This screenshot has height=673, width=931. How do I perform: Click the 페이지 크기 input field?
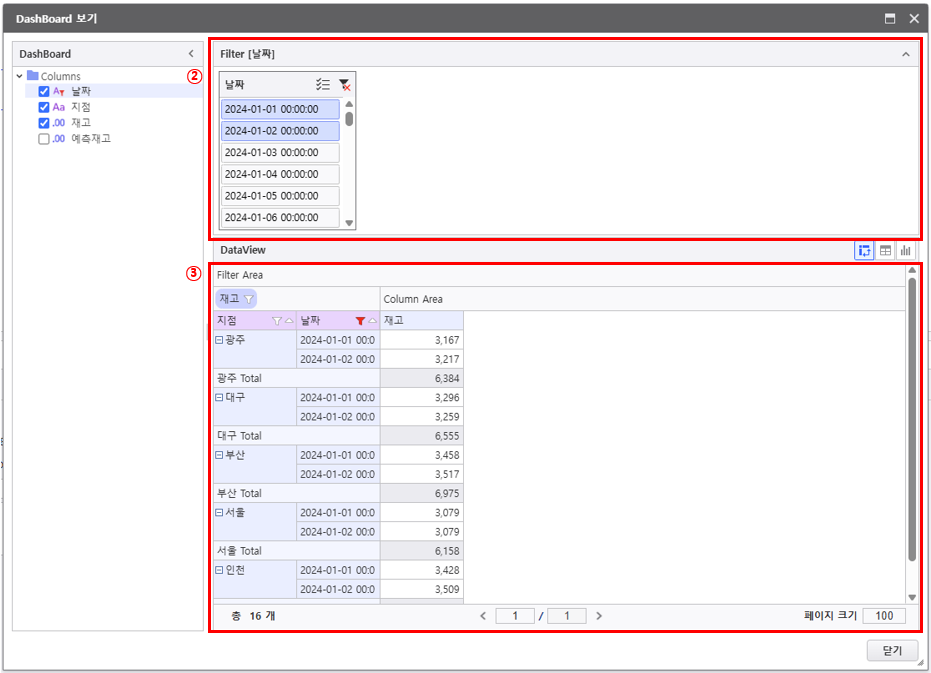(x=884, y=616)
